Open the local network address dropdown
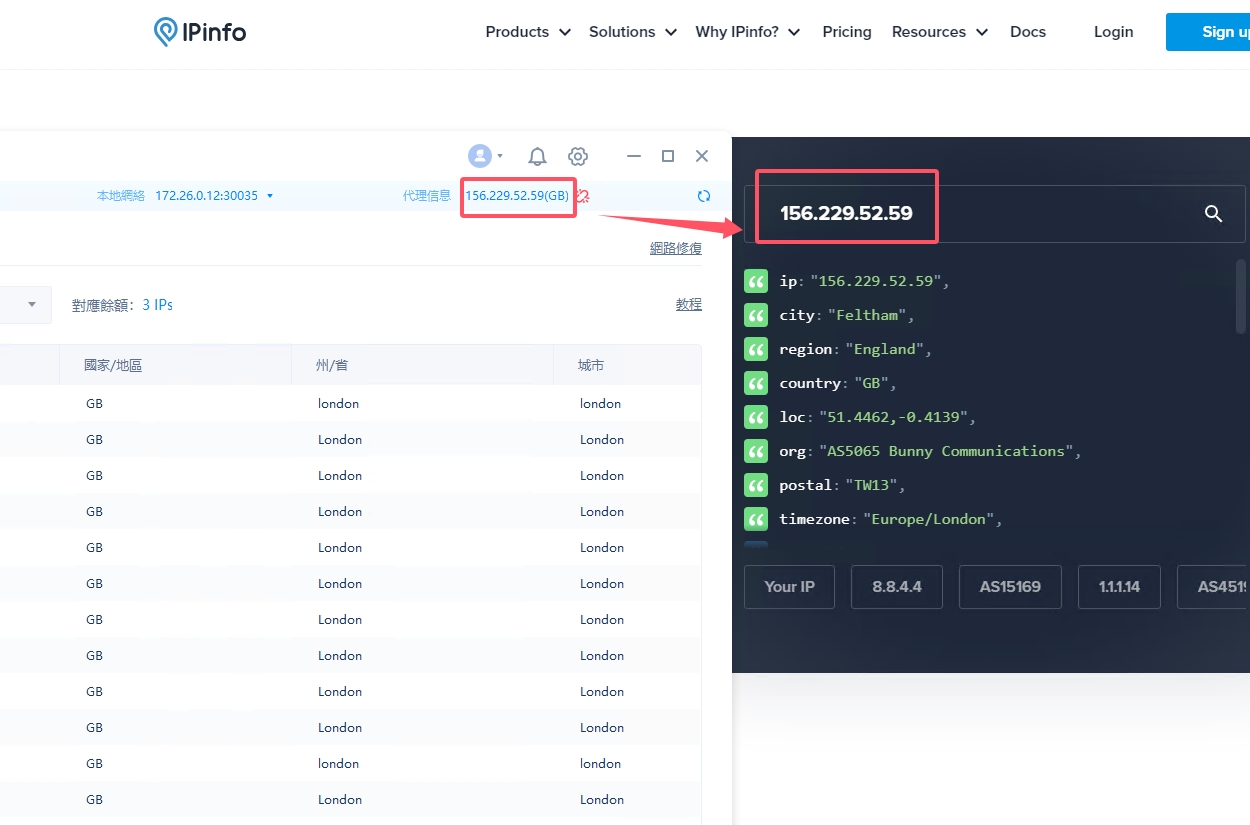Screen dimensions: 1250x825 (270, 196)
